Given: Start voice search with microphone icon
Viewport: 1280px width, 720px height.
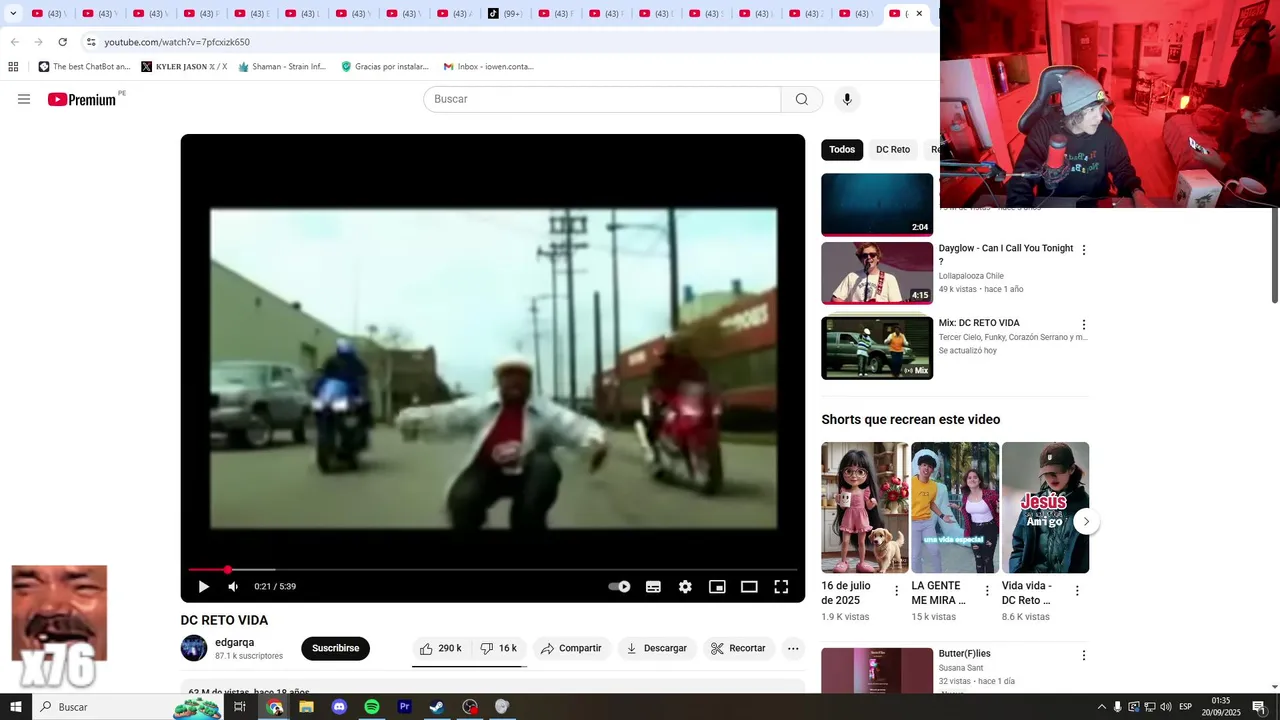Looking at the screenshot, I should 847,99.
